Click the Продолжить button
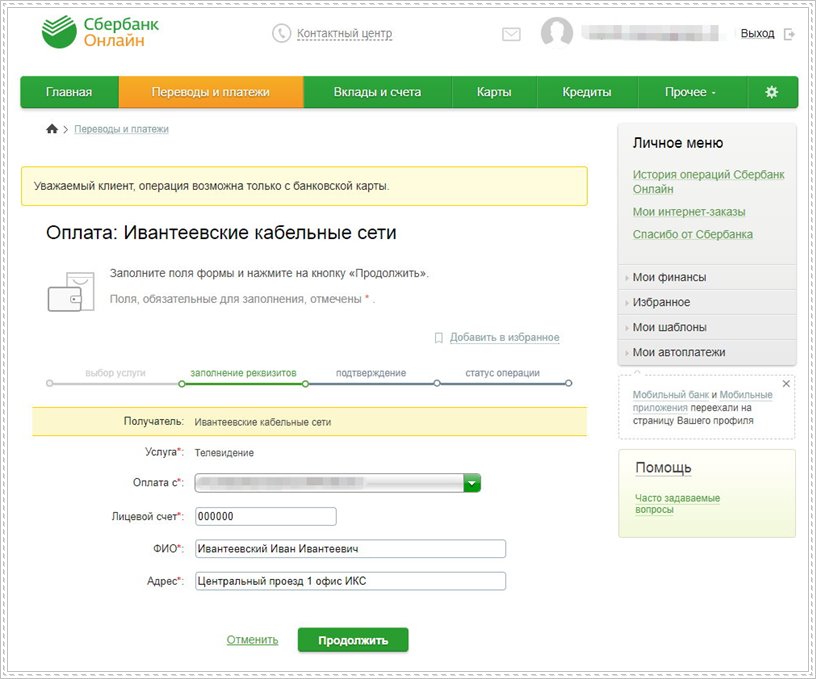 (353, 640)
